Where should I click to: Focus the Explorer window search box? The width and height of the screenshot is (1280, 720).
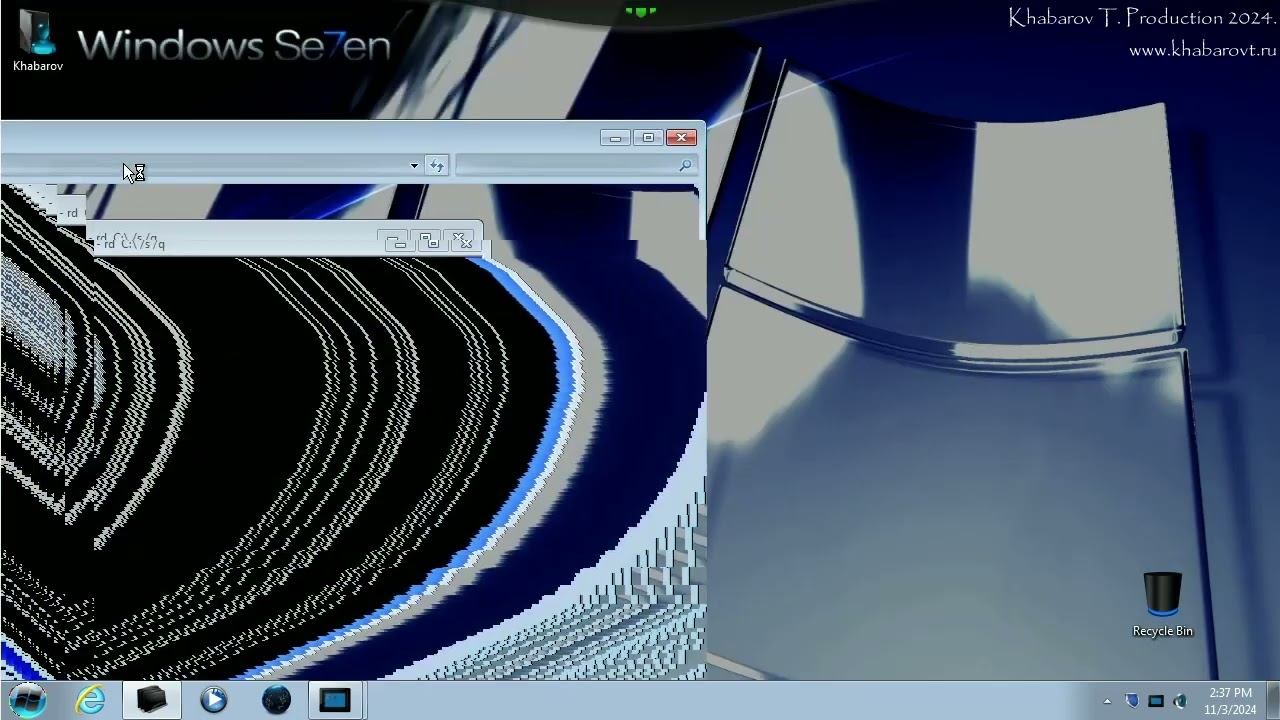[x=575, y=166]
